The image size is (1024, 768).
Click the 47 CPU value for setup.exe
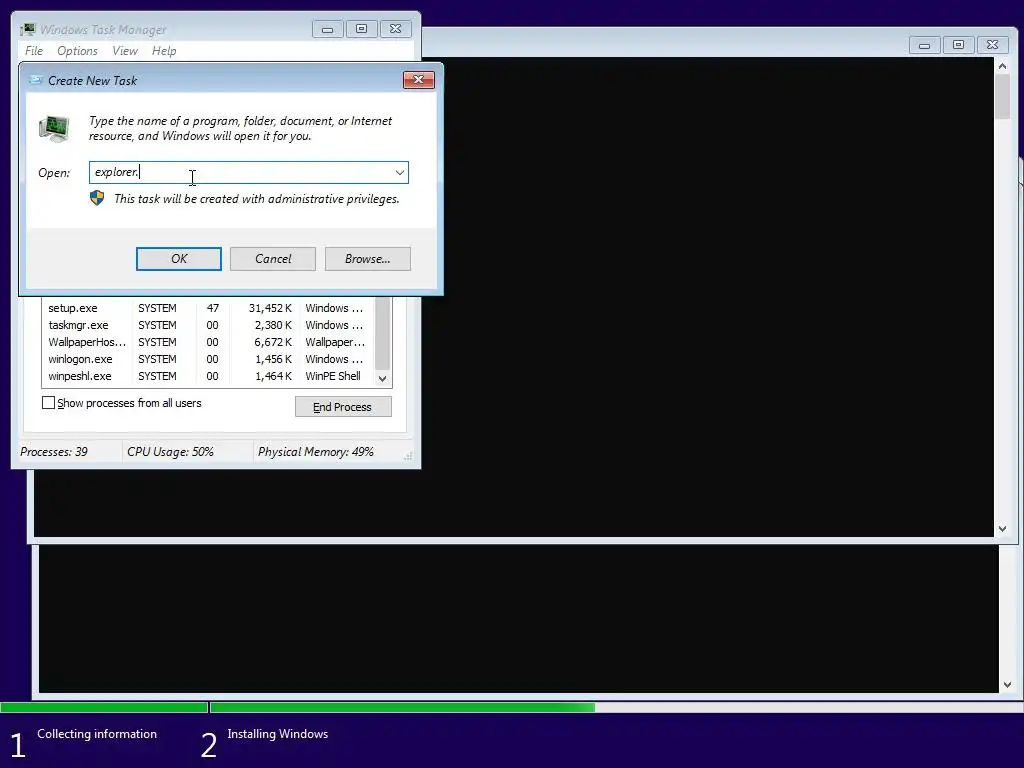click(212, 308)
